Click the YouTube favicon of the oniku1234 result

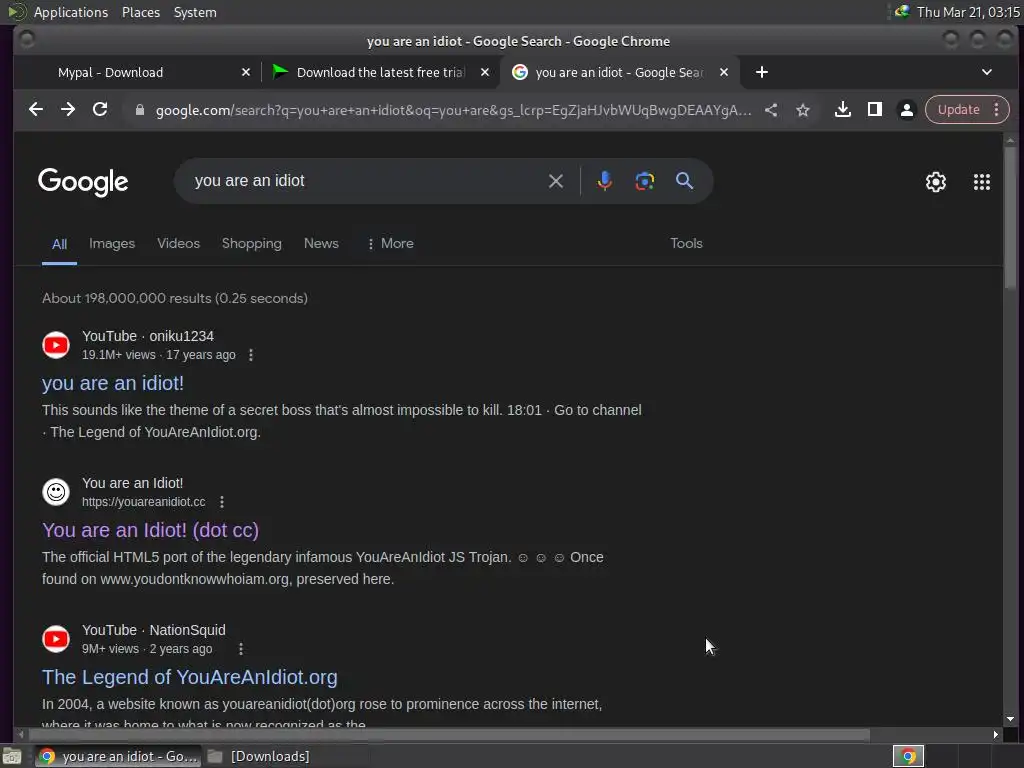point(56,345)
